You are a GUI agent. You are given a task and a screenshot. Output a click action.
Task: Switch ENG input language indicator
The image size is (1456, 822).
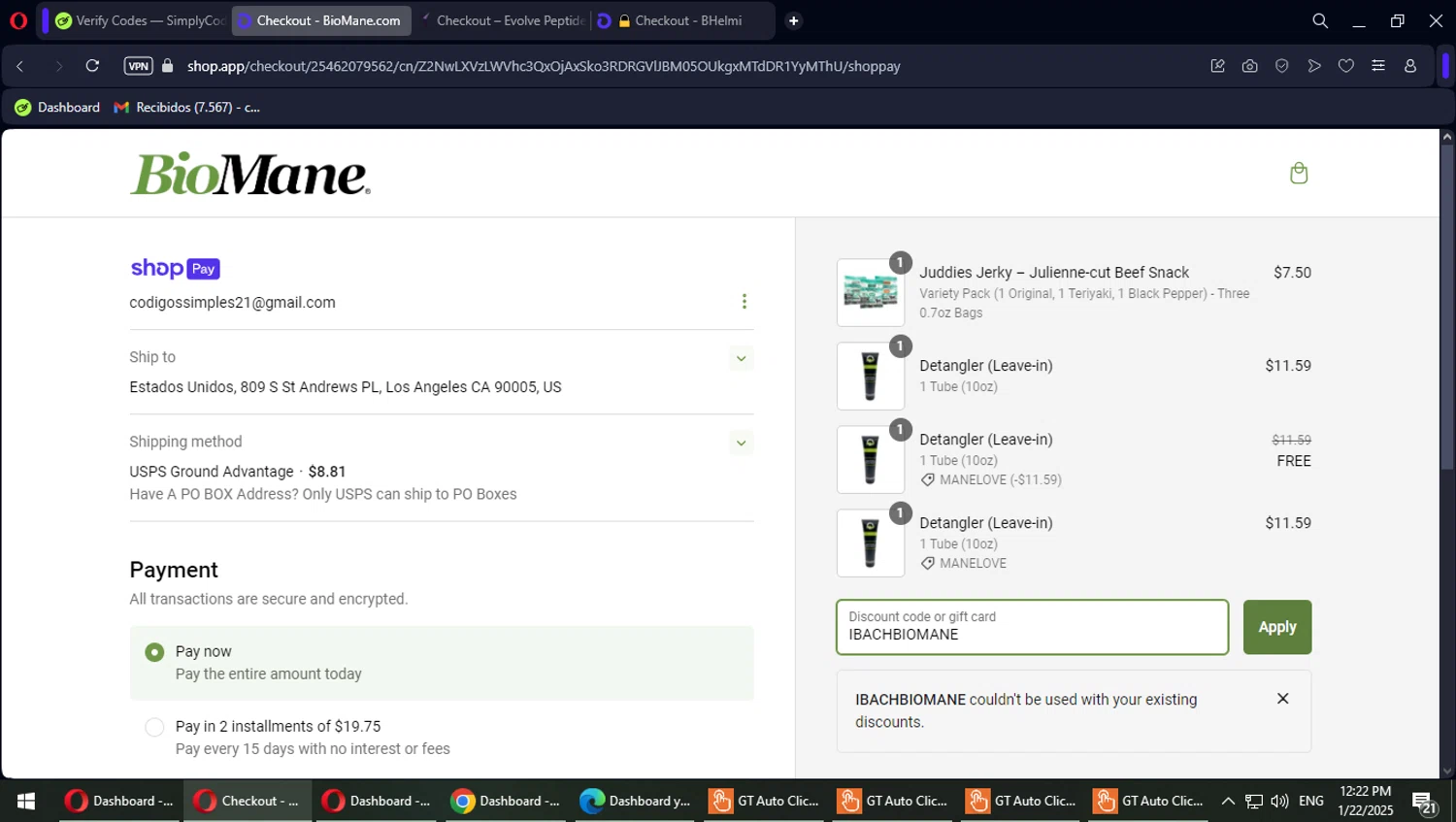[1311, 801]
